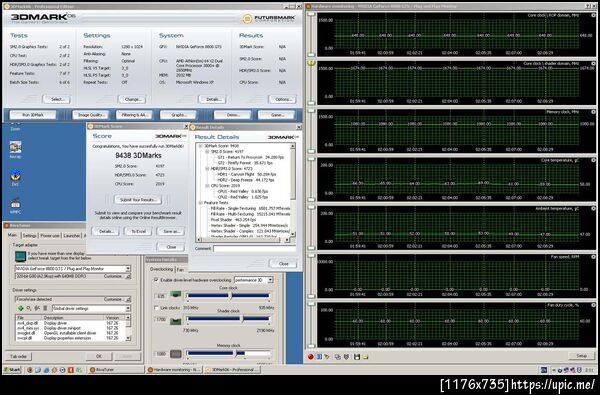Open the Target adapter display dropdown
The width and height of the screenshot is (600, 395).
point(128,269)
